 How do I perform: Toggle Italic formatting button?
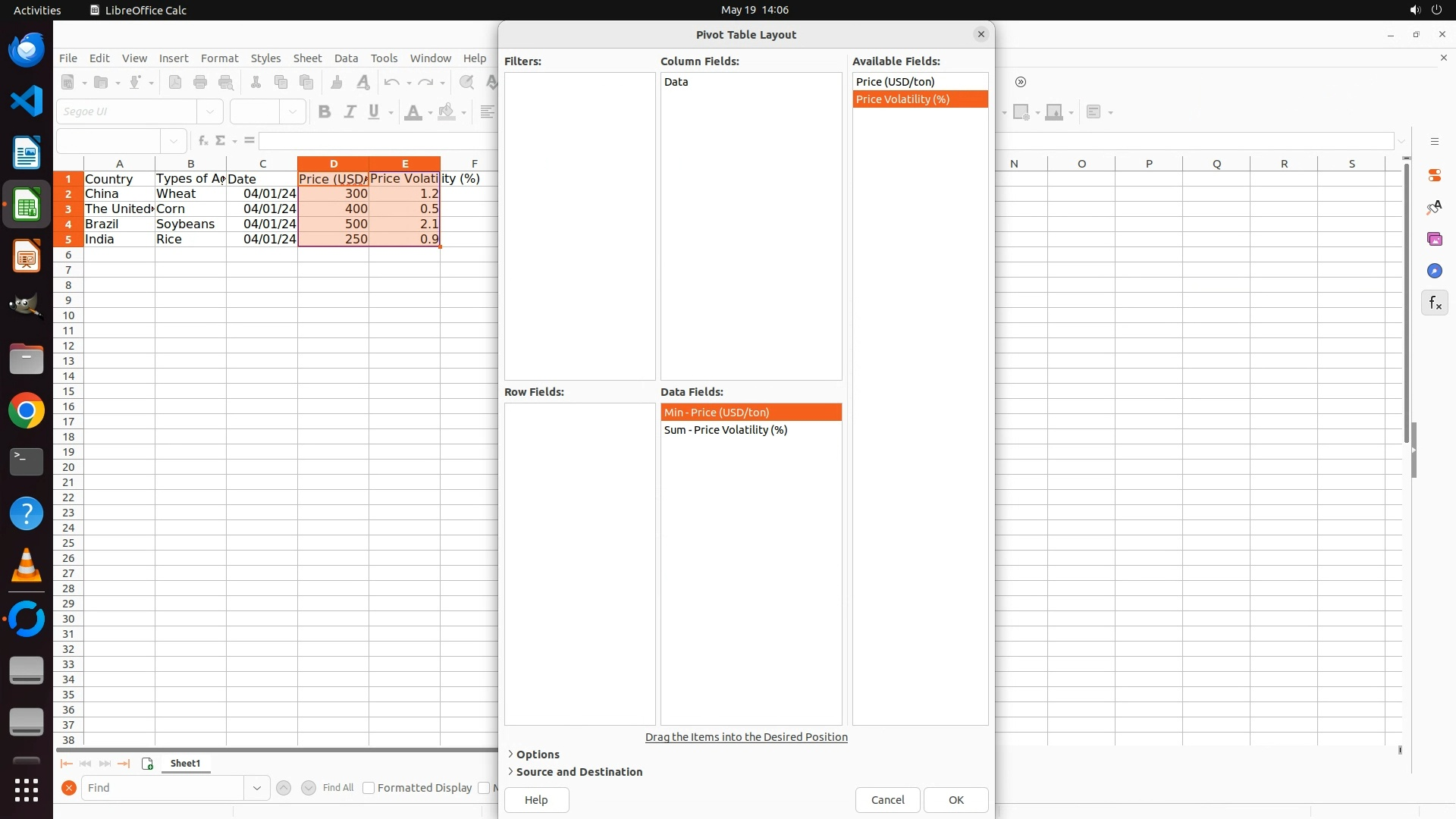350,112
